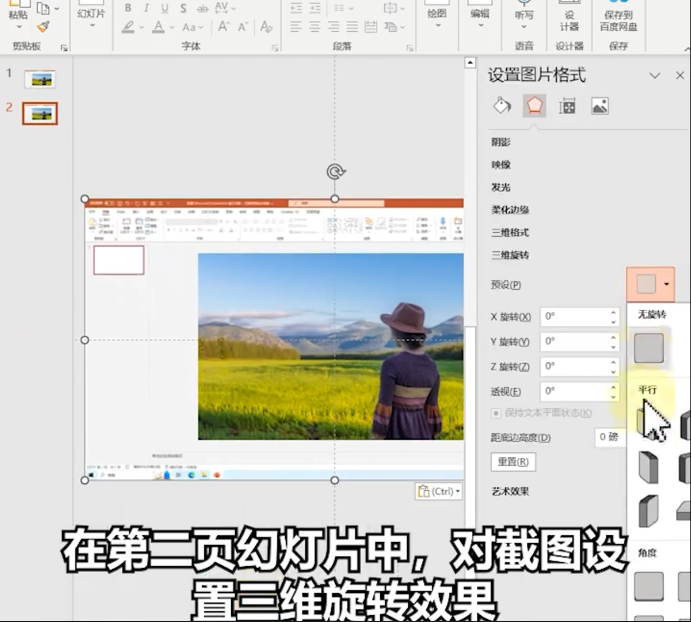This screenshot has height=622, width=691.
Task: Click the Dictate (听写) button
Action: pos(524,16)
